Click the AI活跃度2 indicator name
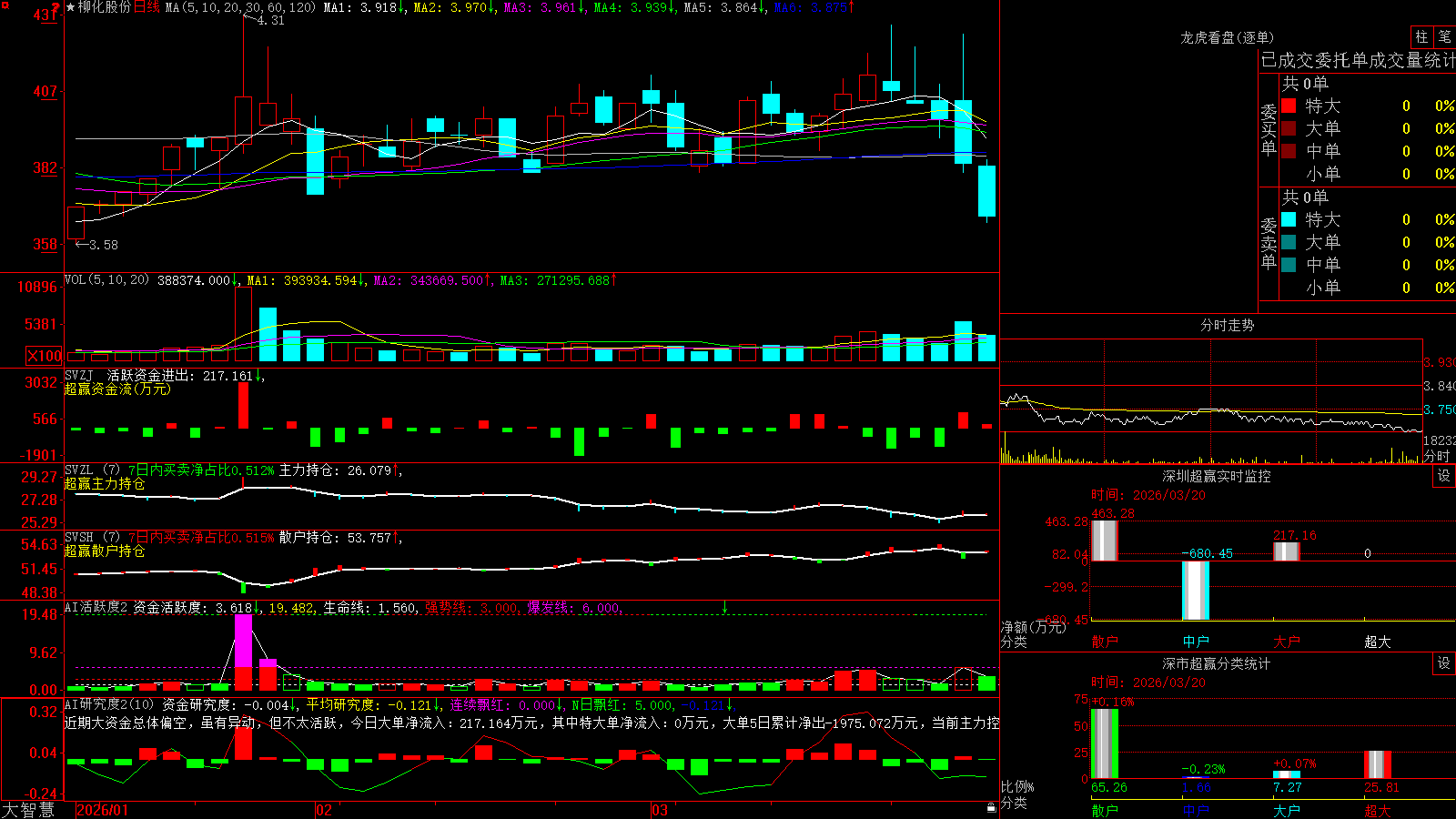This screenshot has width=1456, height=819. tap(96, 607)
